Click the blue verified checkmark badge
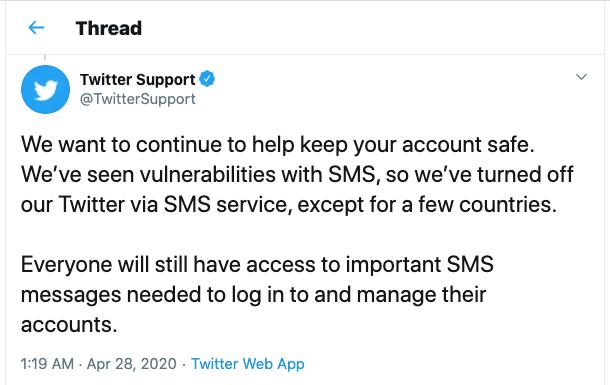 click(x=207, y=79)
